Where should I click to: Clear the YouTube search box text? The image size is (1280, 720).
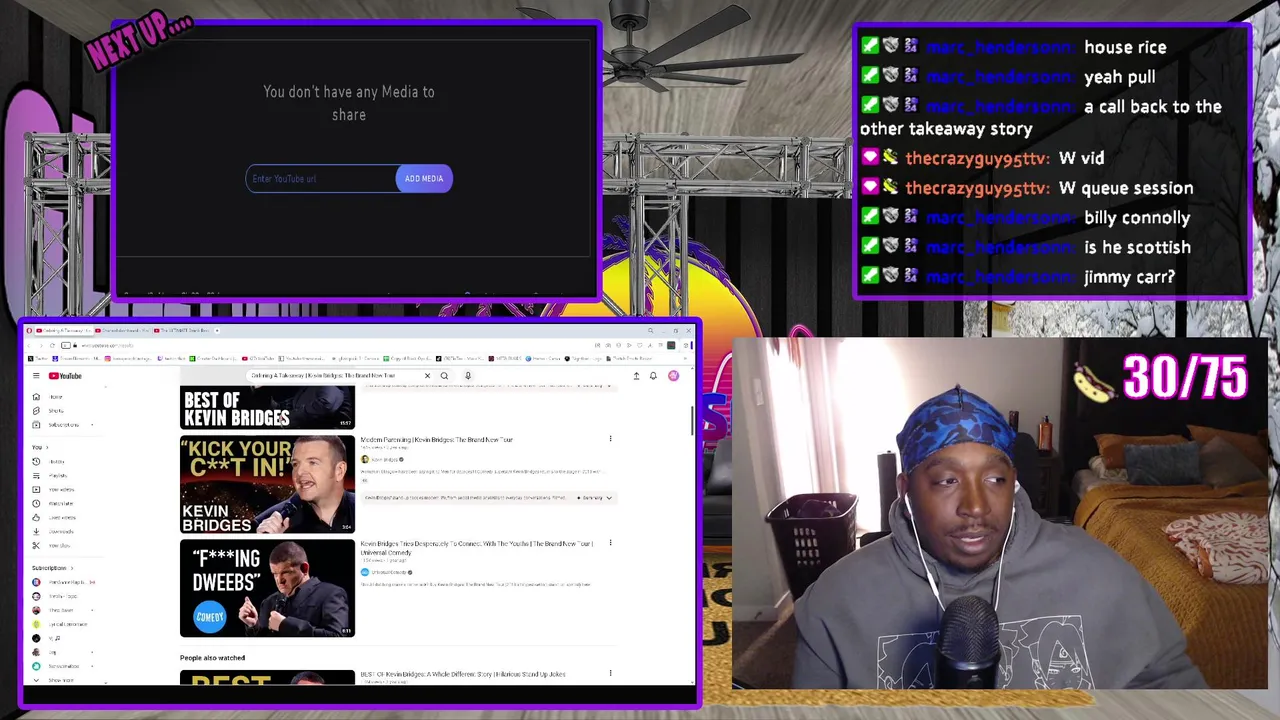click(427, 376)
